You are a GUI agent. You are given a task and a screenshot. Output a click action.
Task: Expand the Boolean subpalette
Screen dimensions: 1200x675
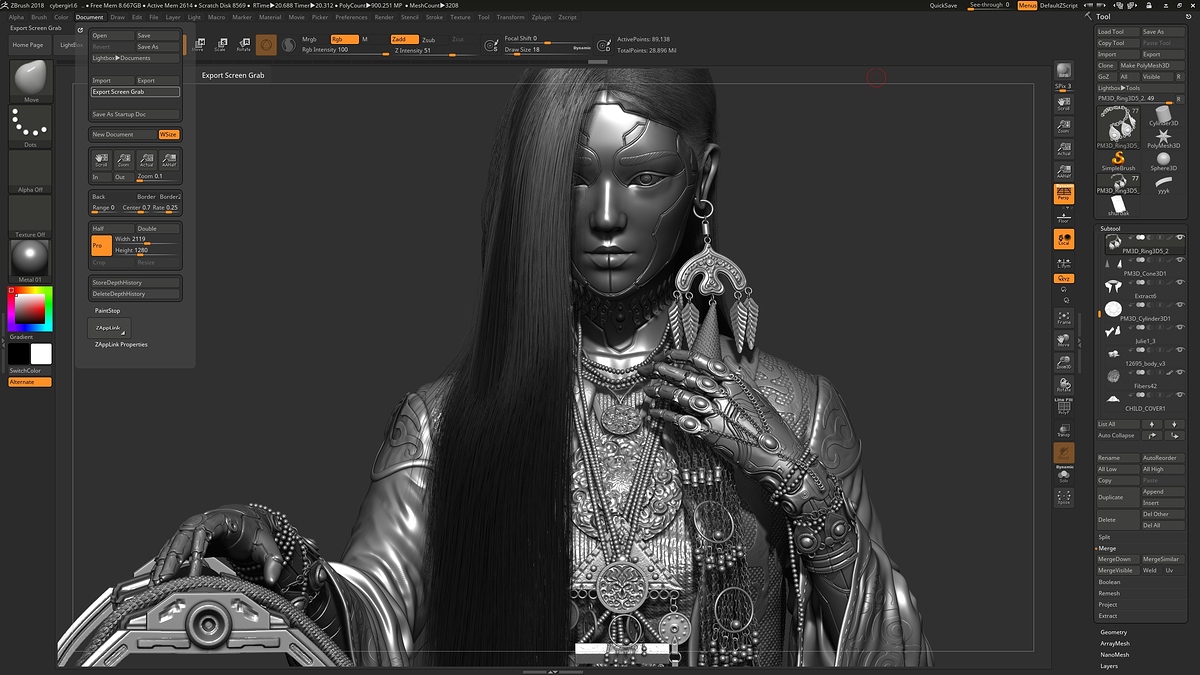pos(1109,582)
